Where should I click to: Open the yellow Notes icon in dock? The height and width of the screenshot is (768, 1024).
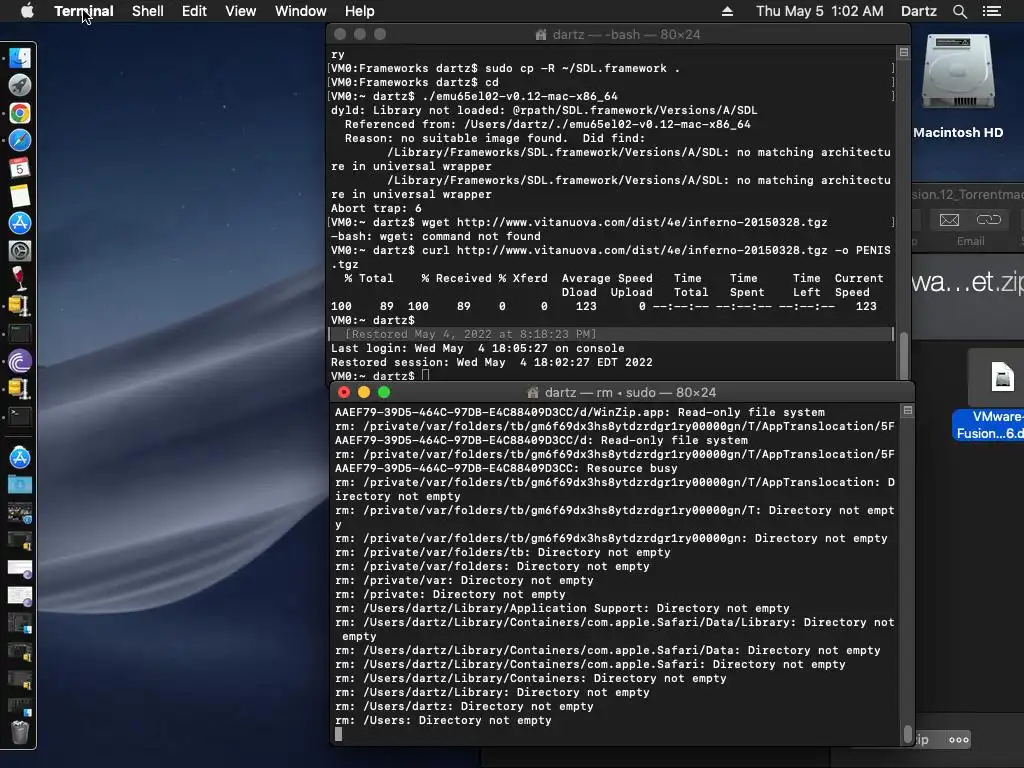click(20, 195)
